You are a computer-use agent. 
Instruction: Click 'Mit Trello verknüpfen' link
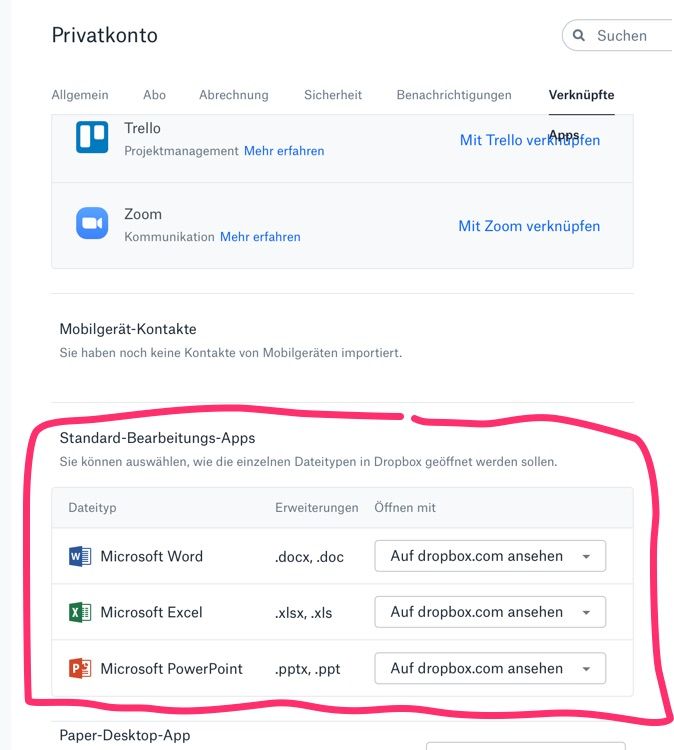click(530, 140)
